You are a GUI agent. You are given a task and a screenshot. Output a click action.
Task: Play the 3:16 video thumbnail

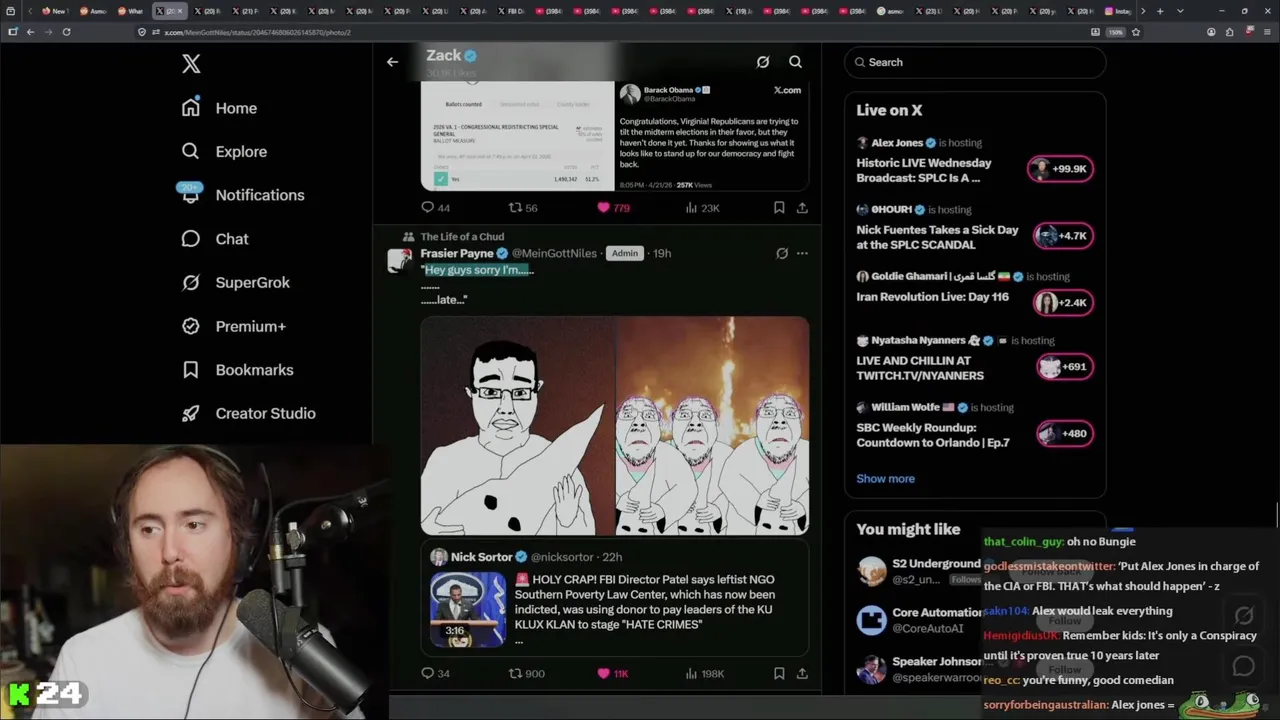(468, 609)
